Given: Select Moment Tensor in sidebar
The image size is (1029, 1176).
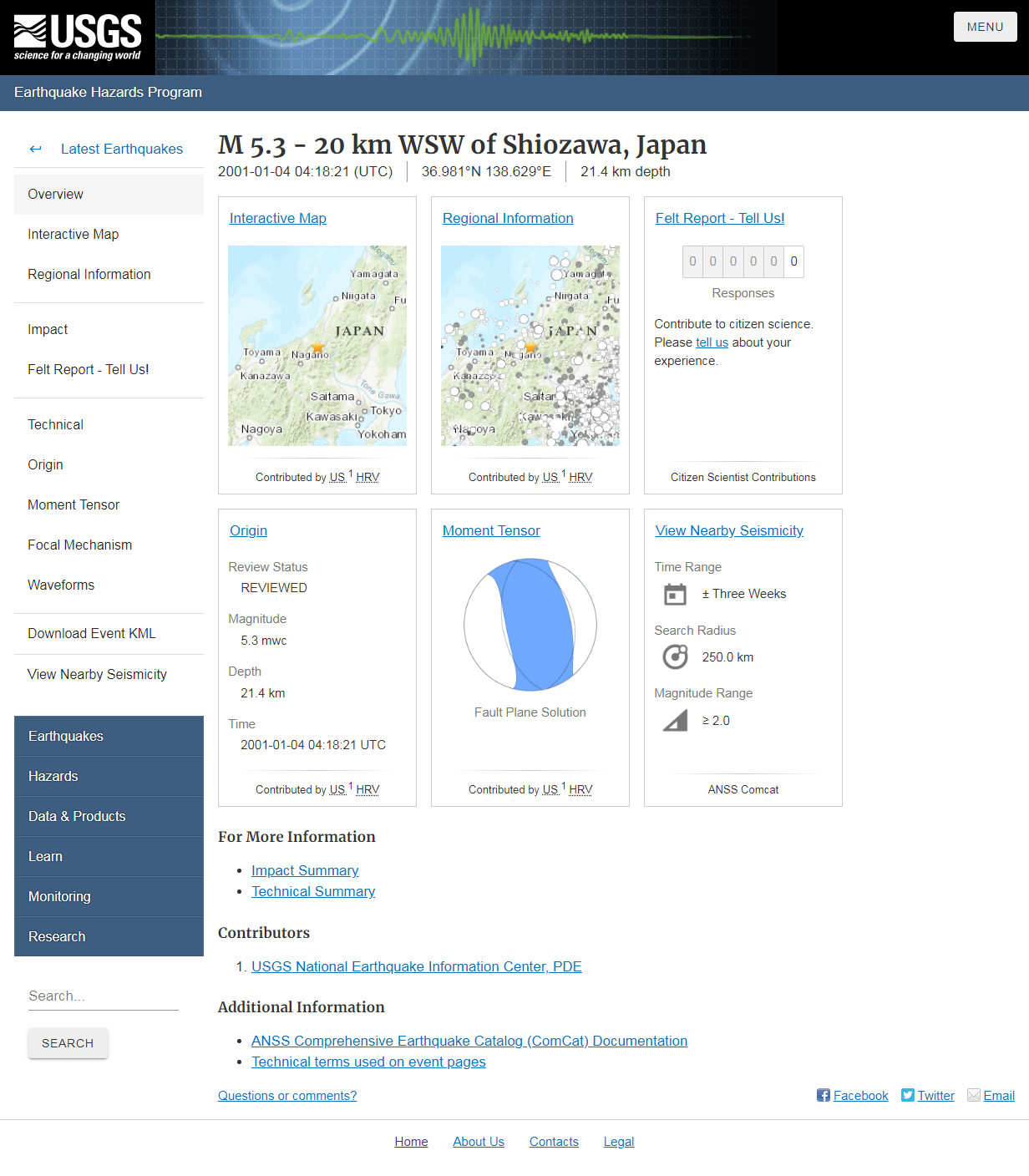Looking at the screenshot, I should click(x=109, y=504).
